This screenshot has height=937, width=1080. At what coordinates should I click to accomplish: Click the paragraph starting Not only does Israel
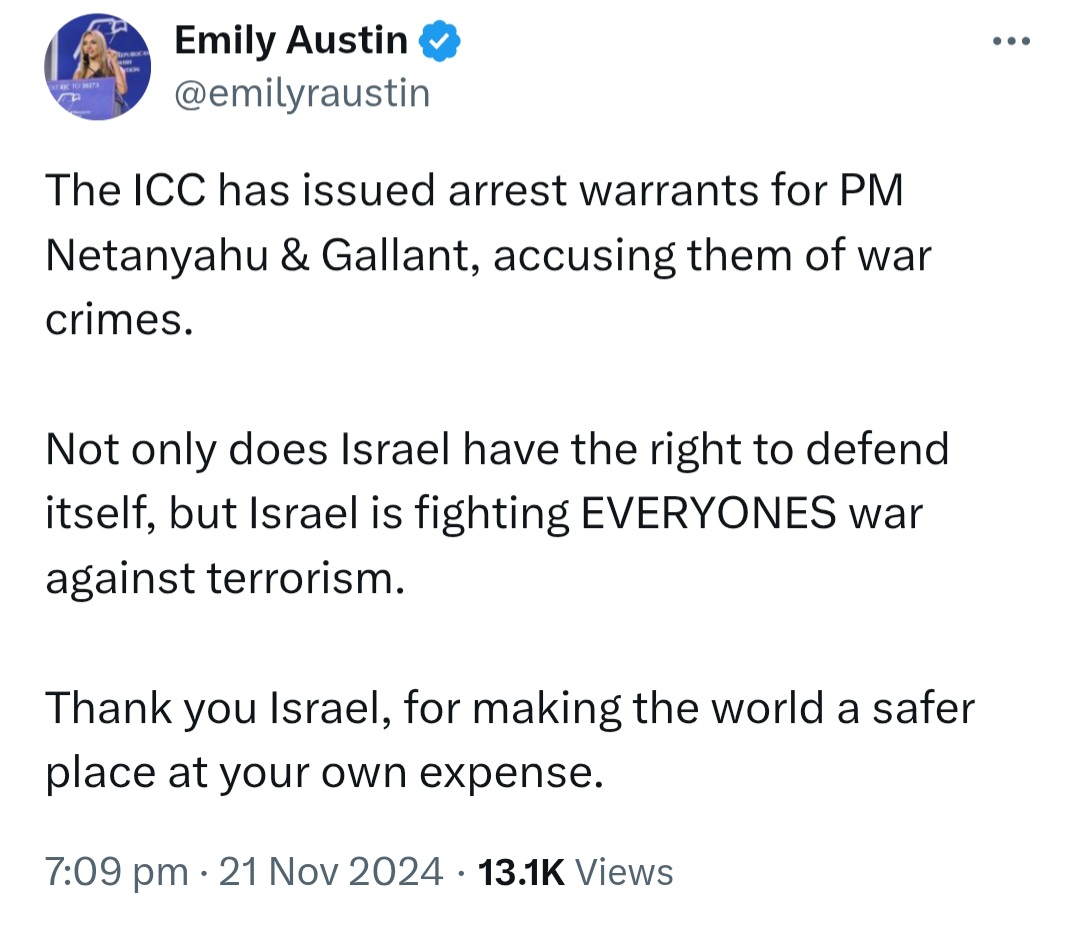coord(497,513)
